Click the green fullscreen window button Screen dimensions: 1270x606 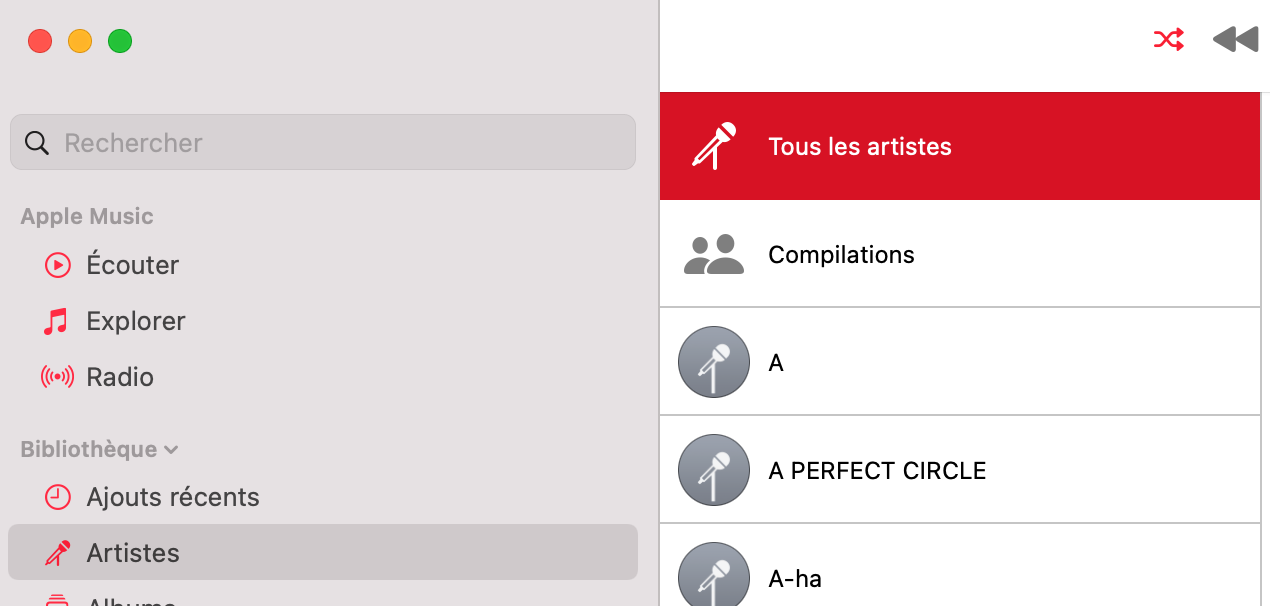coord(120,41)
